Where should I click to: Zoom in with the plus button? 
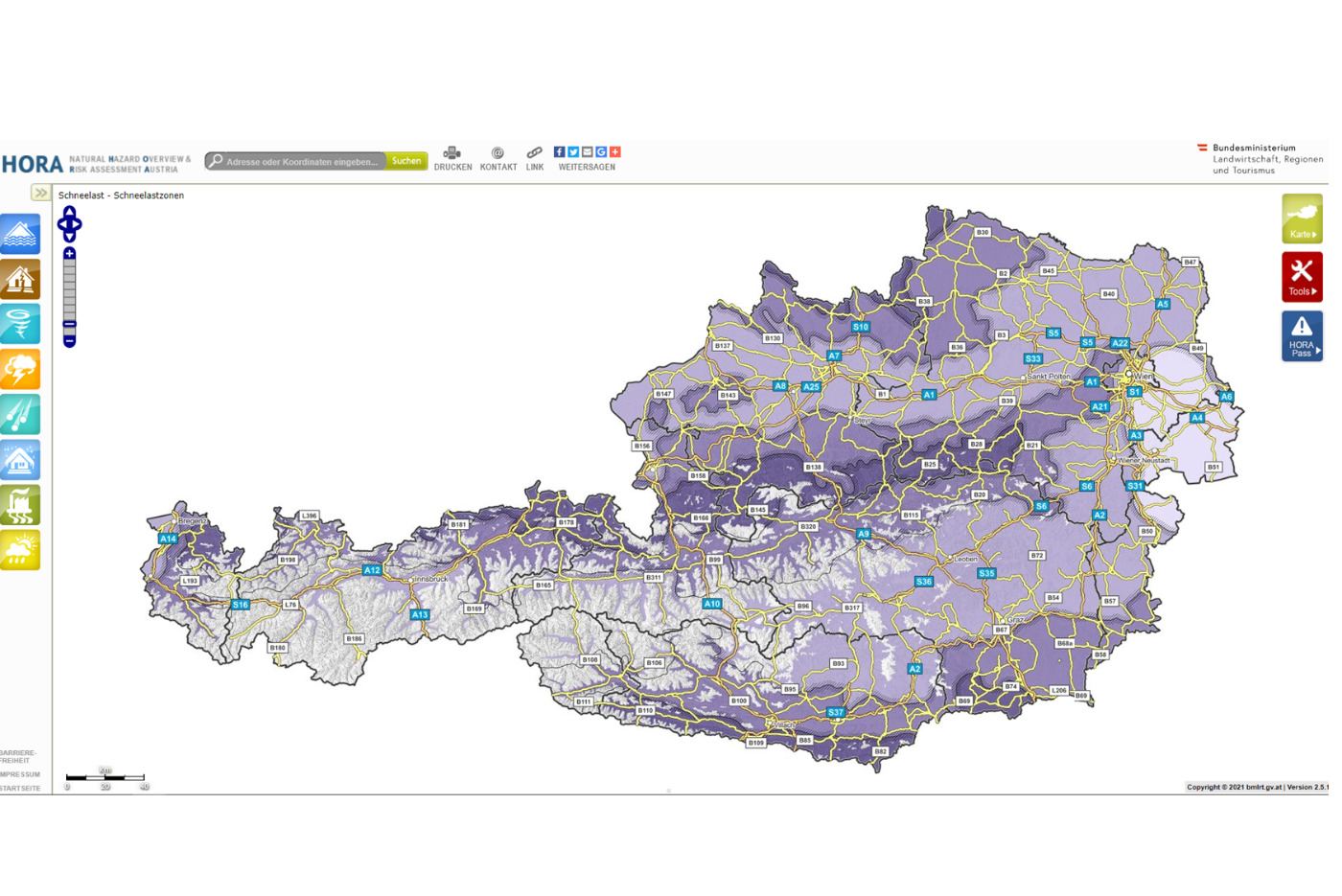pos(69,254)
